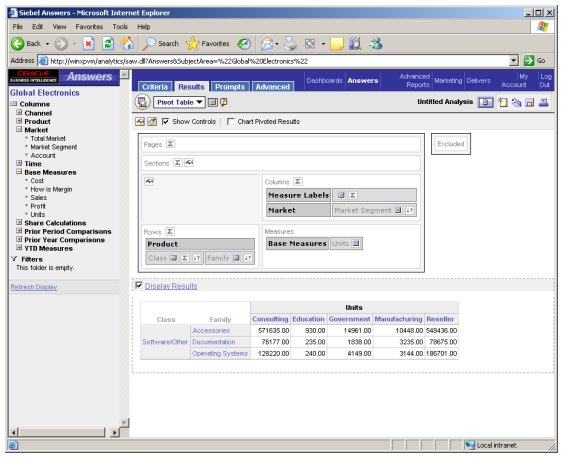The width and height of the screenshot is (565, 457).
Task: Click the Class column sort icon
Action: [196, 258]
